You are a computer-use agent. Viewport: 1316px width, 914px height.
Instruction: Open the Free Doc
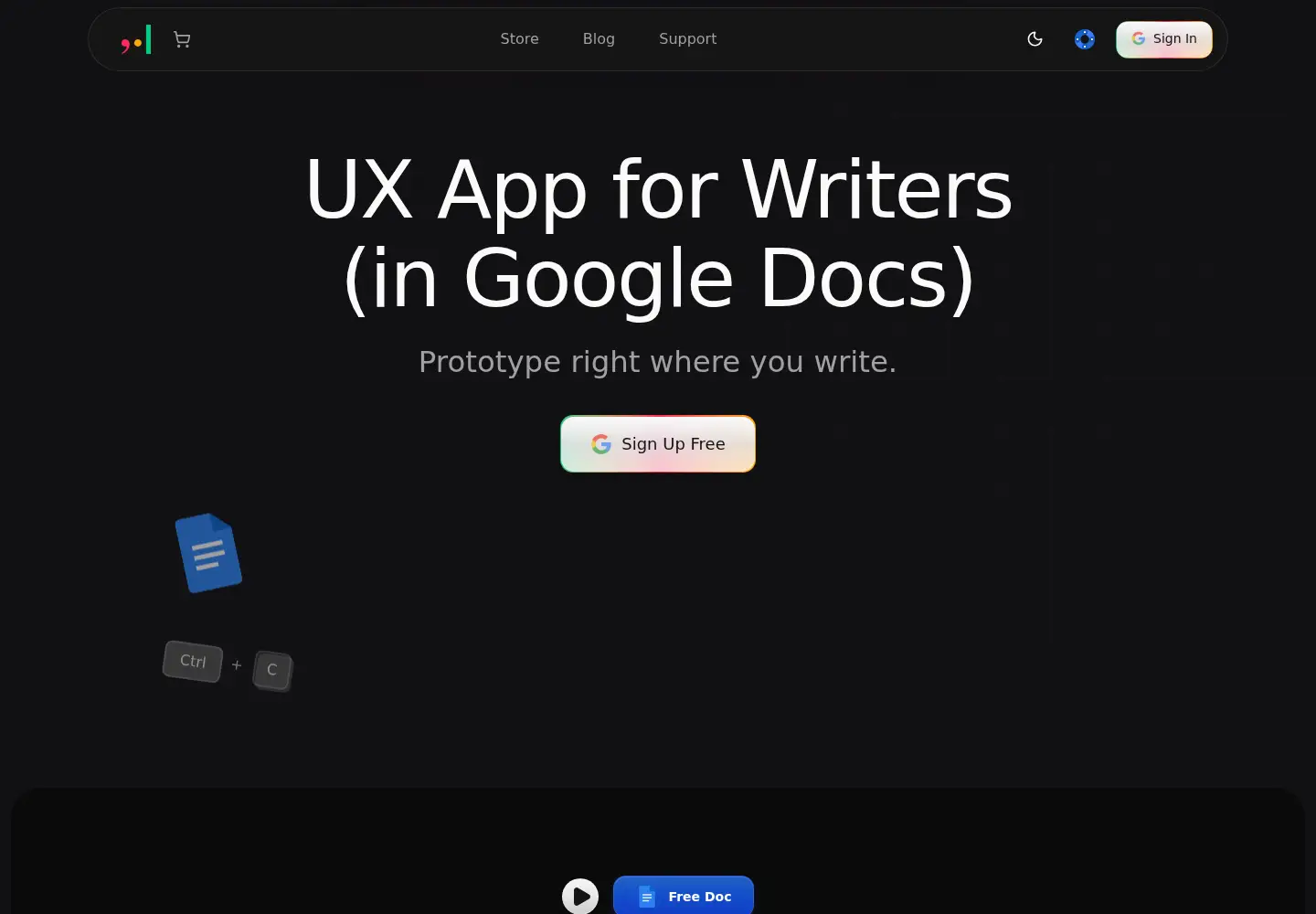(x=684, y=896)
